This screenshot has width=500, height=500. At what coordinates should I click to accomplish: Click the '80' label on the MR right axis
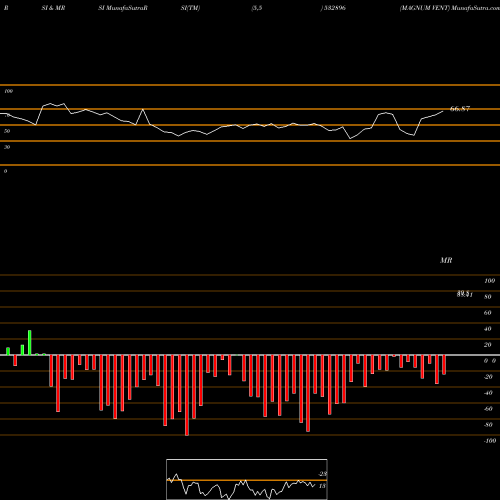pos(488,297)
